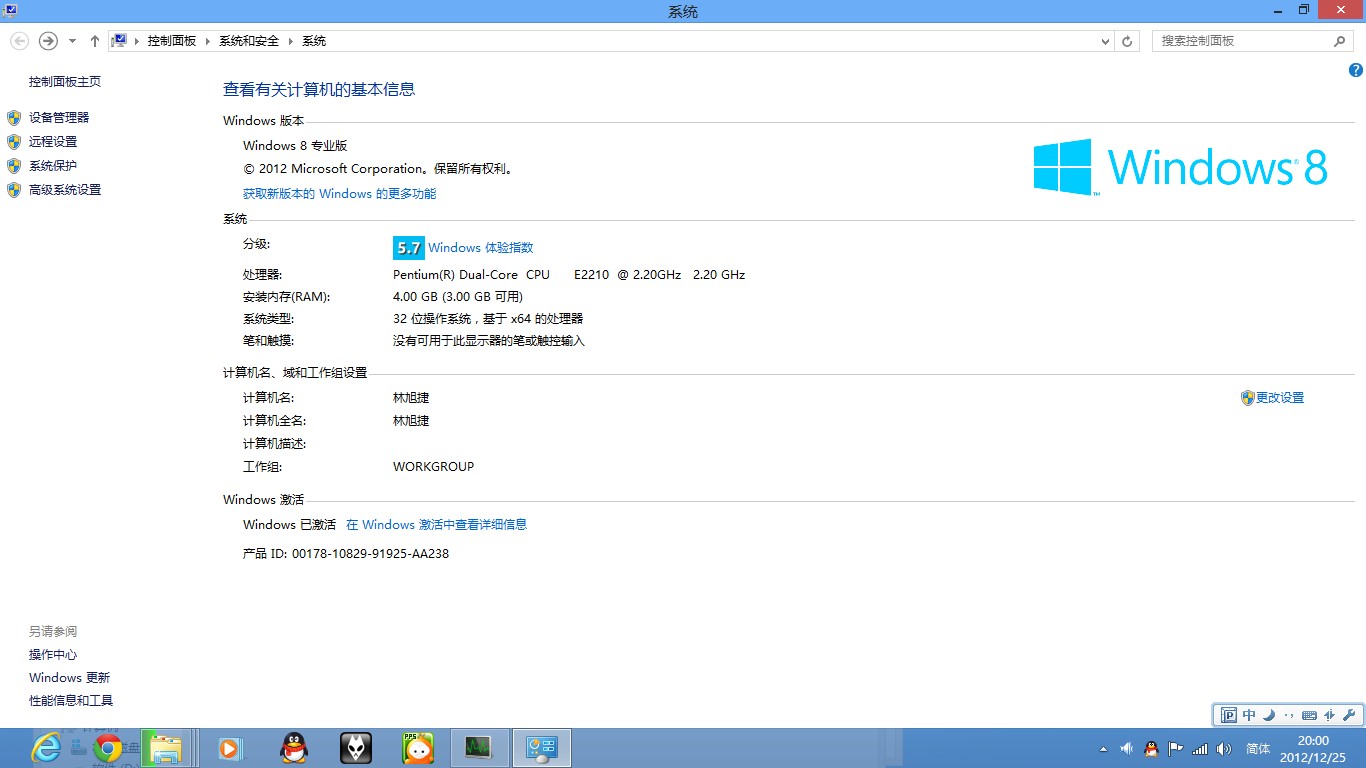This screenshot has width=1366, height=768.
Task: Open the address bar history dropdown
Action: 1105,41
